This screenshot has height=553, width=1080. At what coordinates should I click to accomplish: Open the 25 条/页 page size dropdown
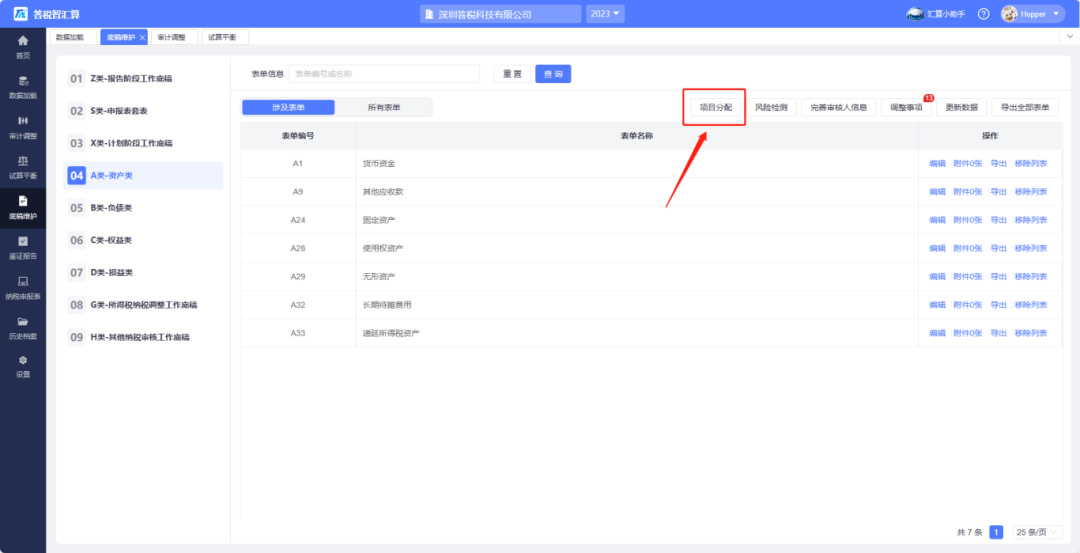tap(1037, 532)
